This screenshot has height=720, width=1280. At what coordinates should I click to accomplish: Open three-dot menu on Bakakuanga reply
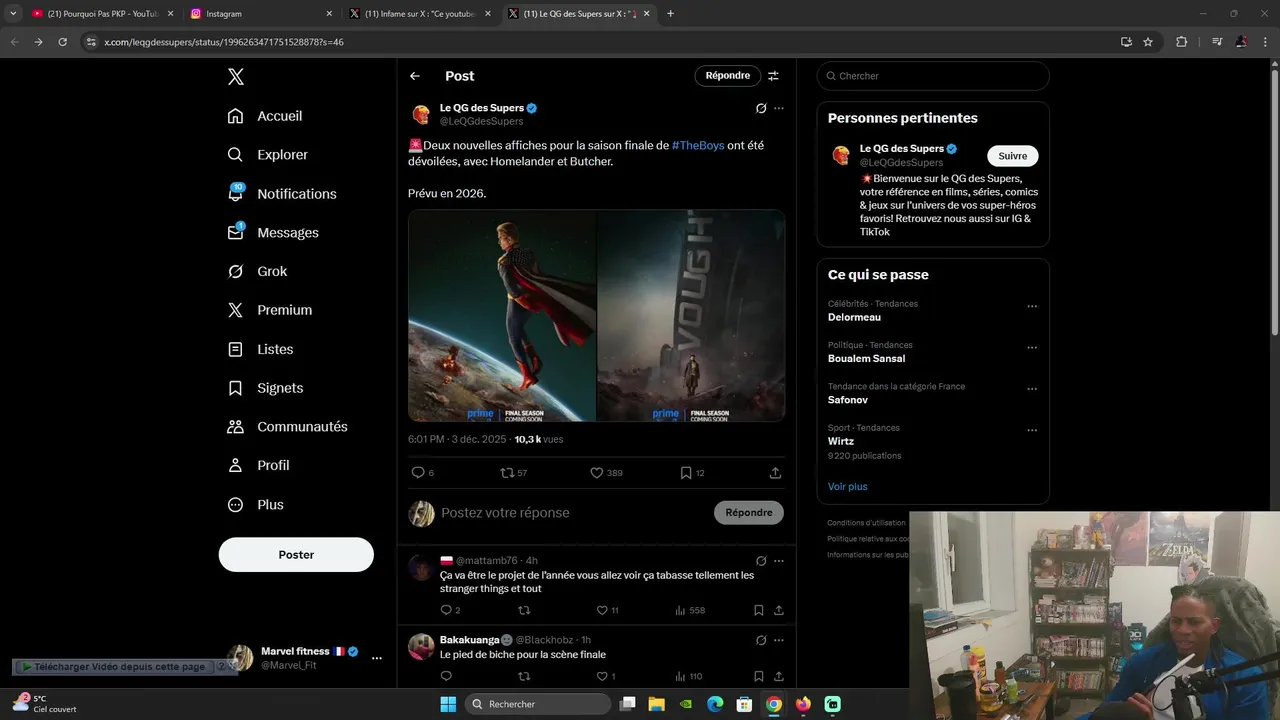779,640
